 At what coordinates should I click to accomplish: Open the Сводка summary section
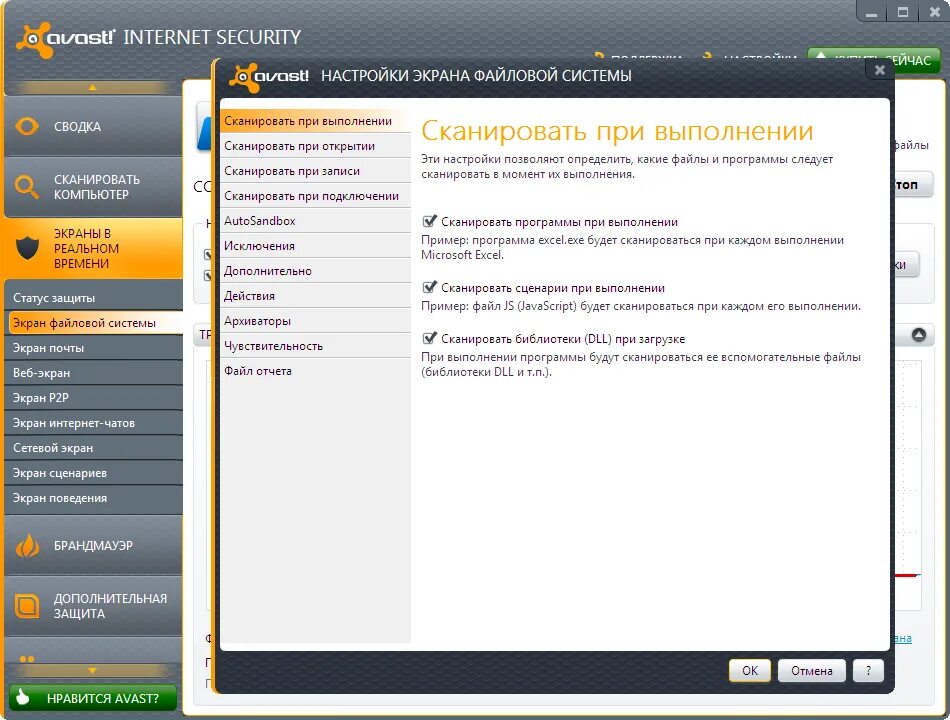click(x=93, y=127)
